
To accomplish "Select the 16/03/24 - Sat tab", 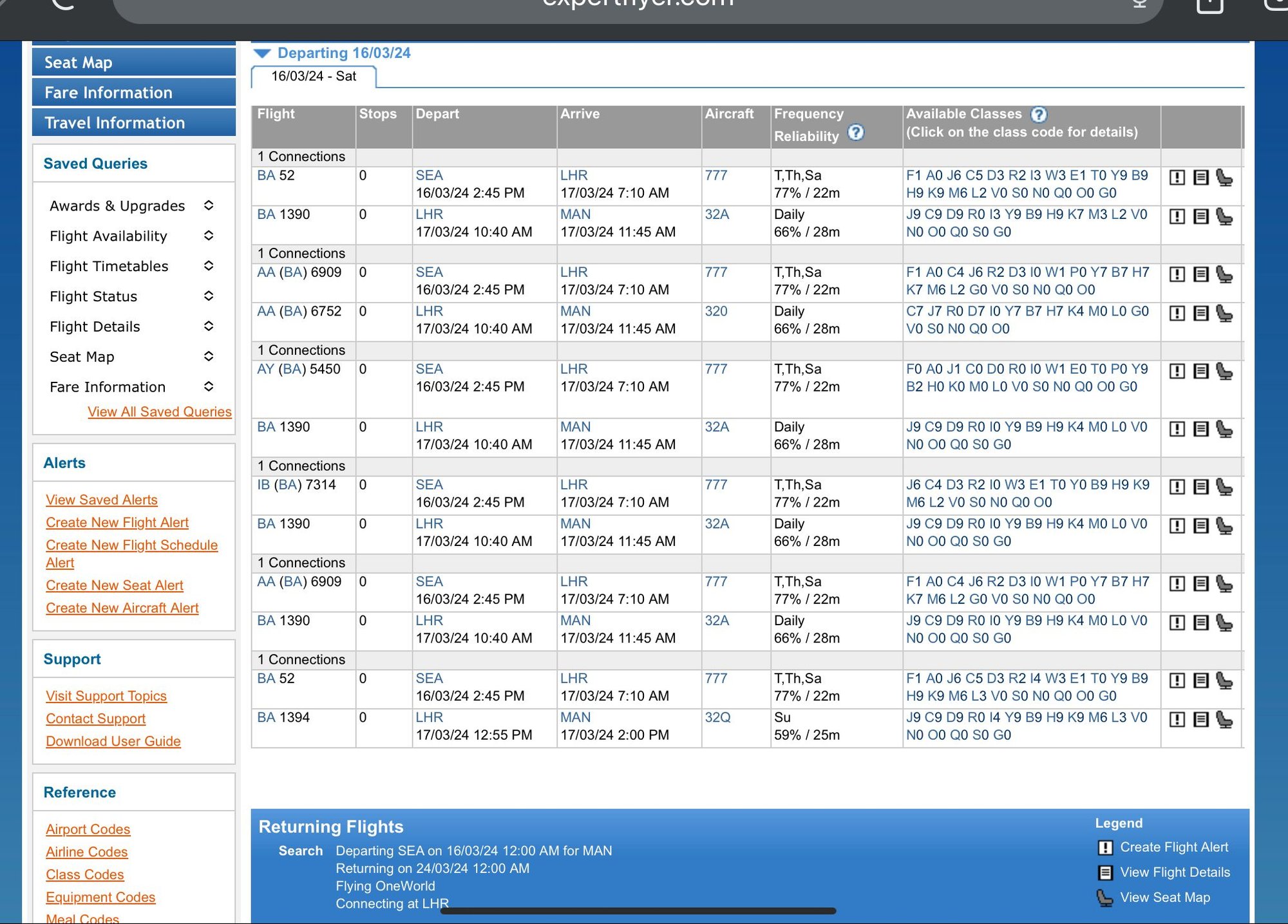I will [x=314, y=77].
